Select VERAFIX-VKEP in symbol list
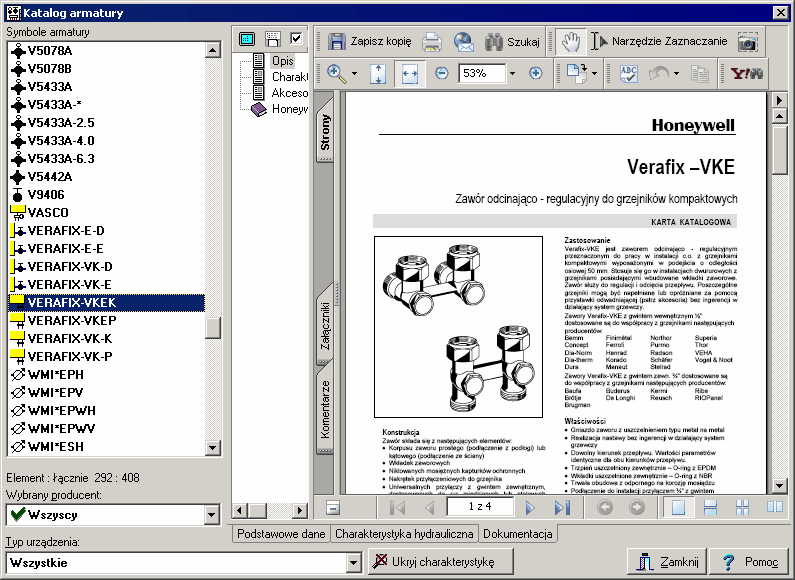 pyautogui.click(x=72, y=320)
